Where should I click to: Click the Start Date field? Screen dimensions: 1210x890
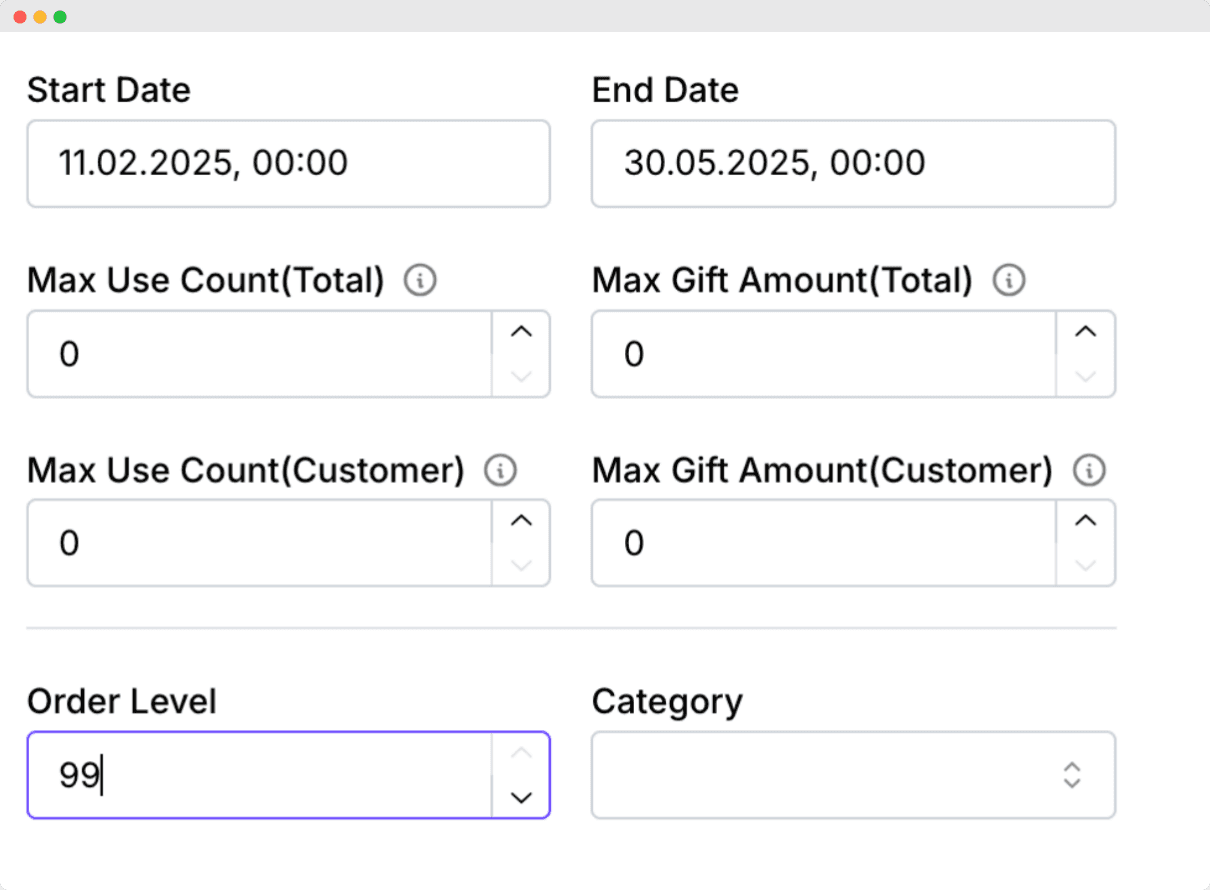tap(288, 164)
